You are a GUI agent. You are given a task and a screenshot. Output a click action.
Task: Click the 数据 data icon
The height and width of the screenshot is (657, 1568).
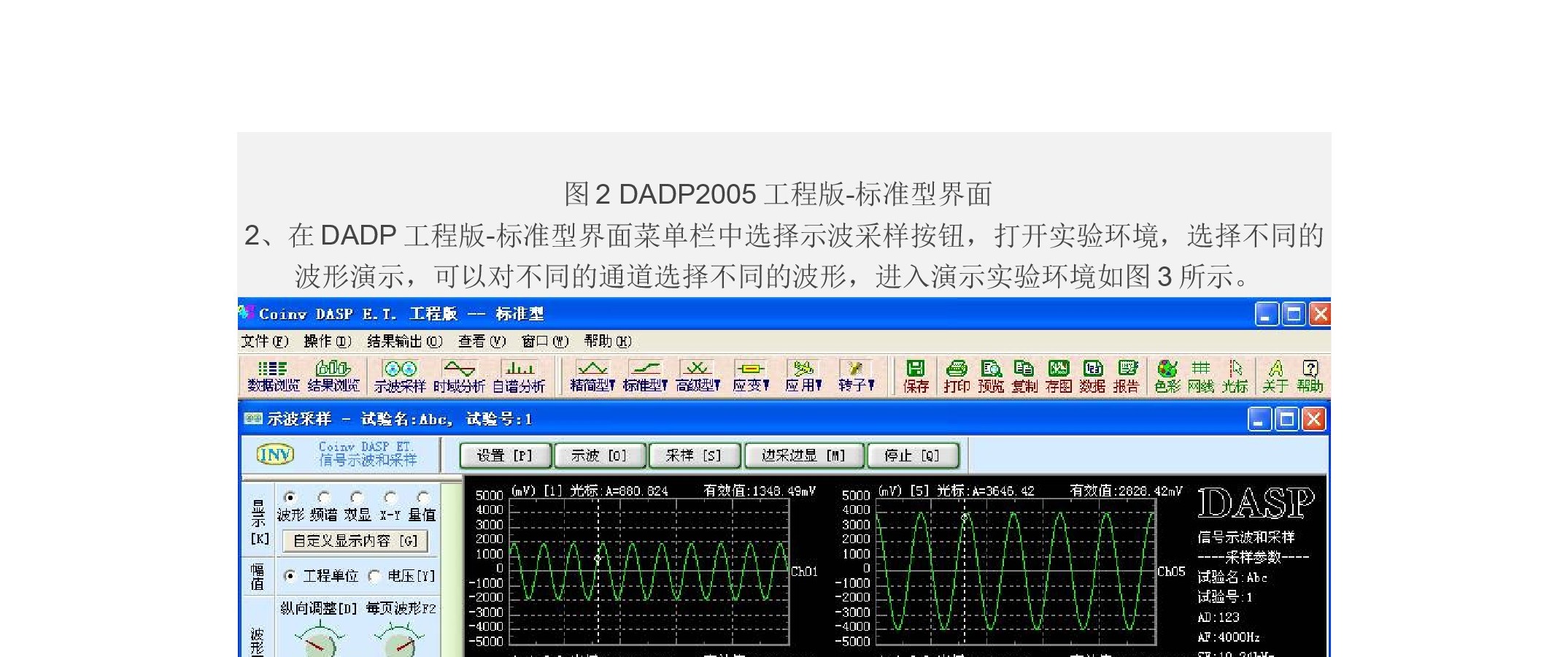[1092, 377]
